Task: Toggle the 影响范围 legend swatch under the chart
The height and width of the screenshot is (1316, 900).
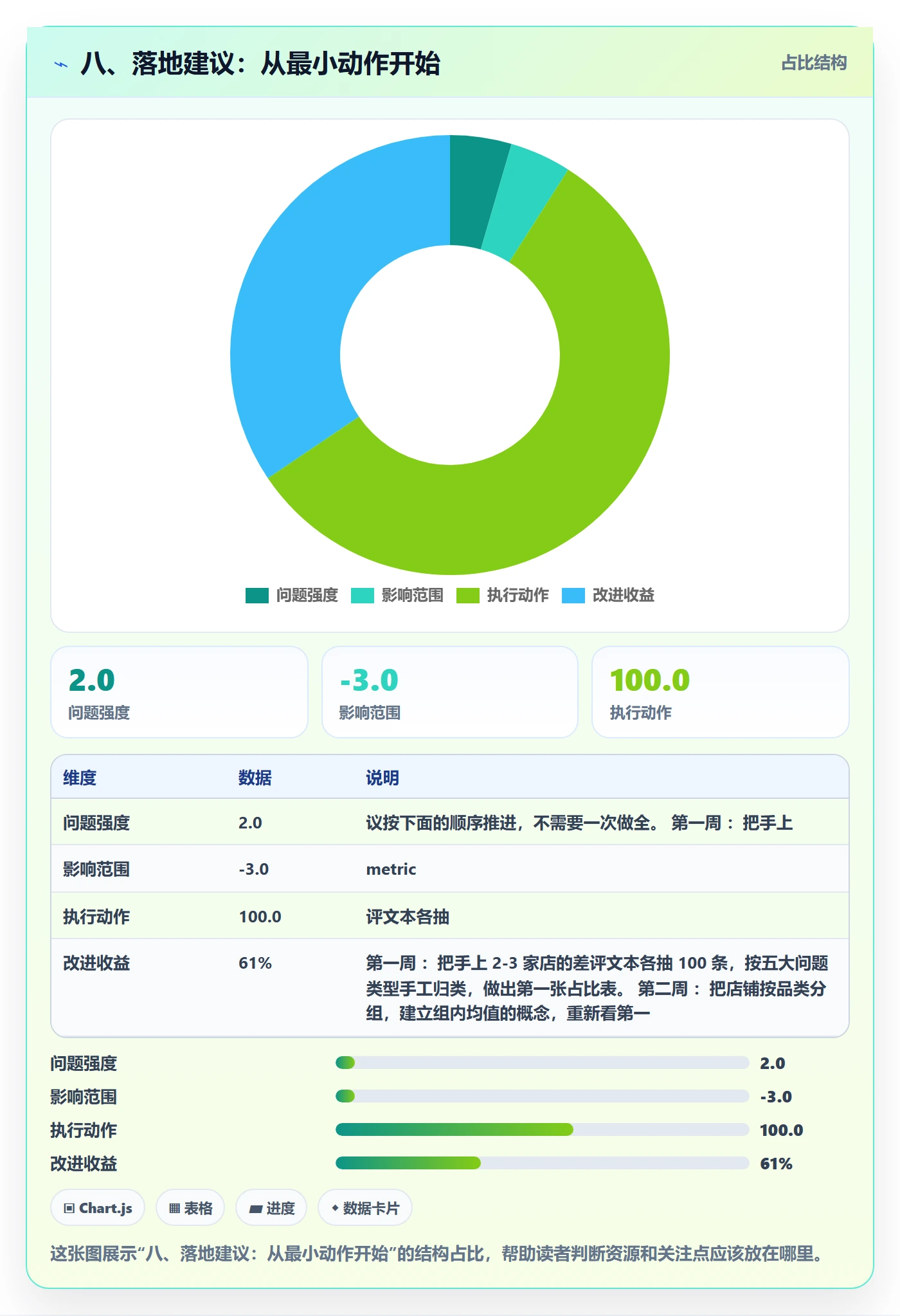Action: coord(362,596)
